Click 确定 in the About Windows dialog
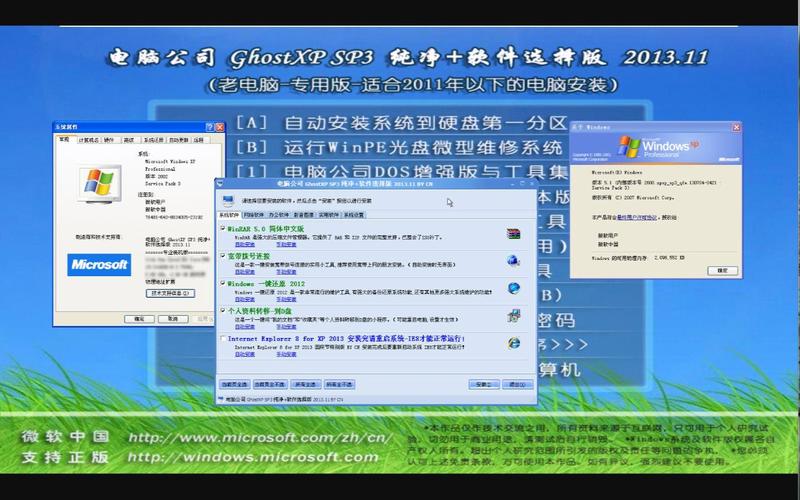Screen dimensions: 800x500 click(722, 270)
